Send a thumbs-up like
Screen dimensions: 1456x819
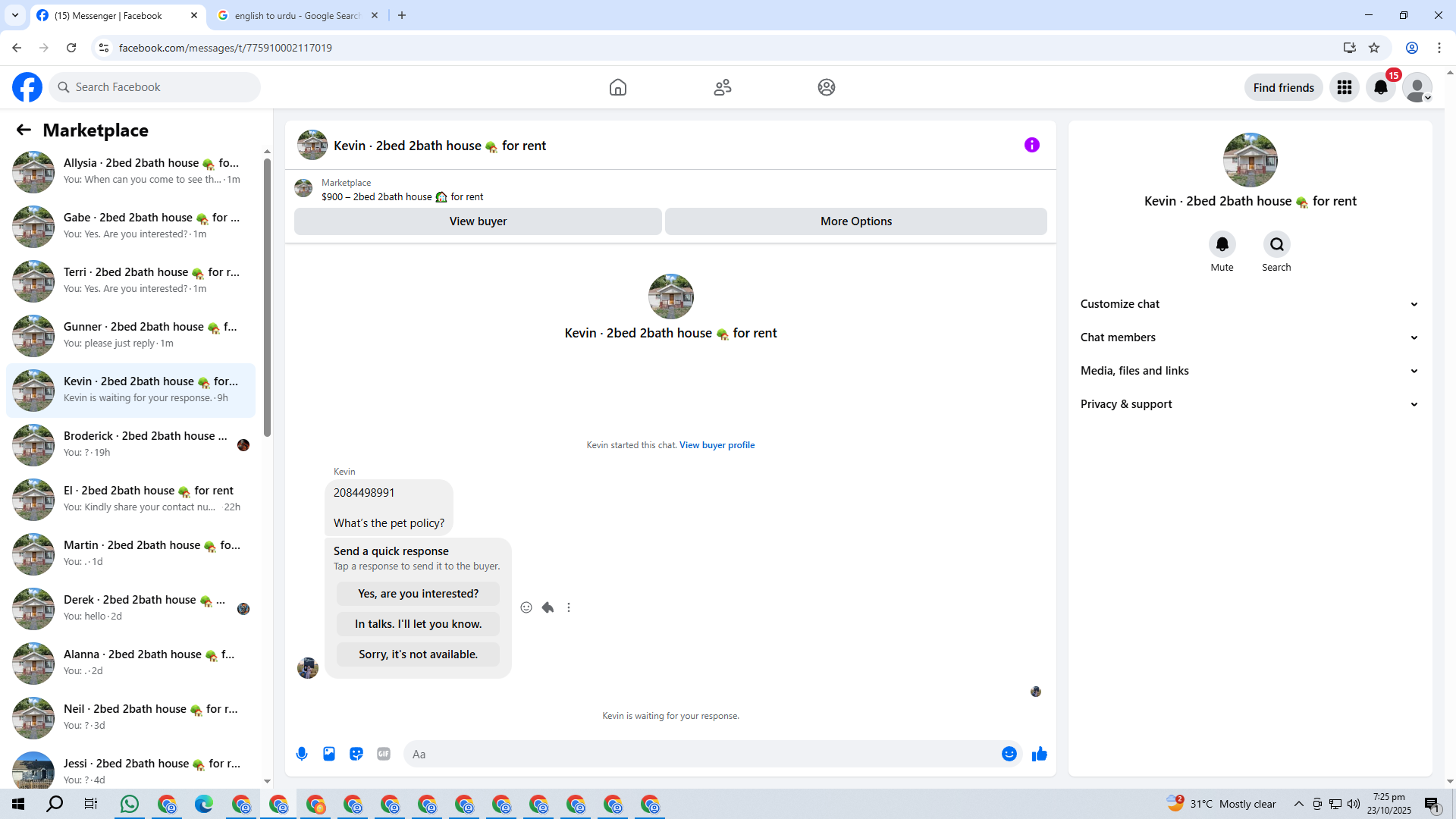(x=1039, y=754)
